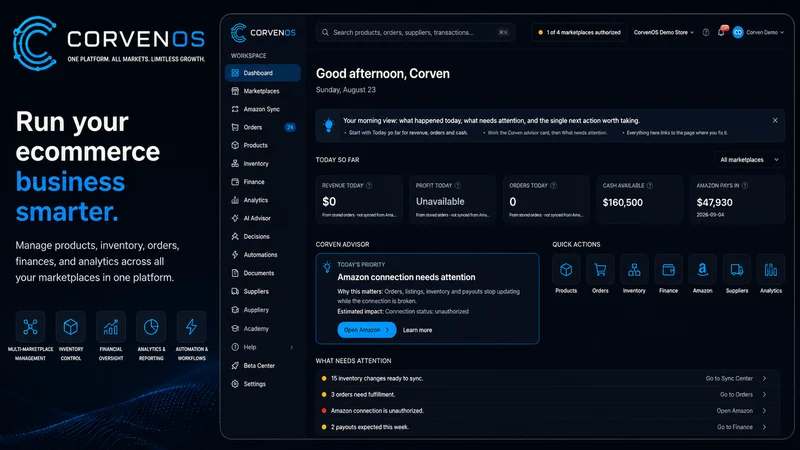Open the Amazon quick action icon
800x450 pixels.
tap(703, 269)
